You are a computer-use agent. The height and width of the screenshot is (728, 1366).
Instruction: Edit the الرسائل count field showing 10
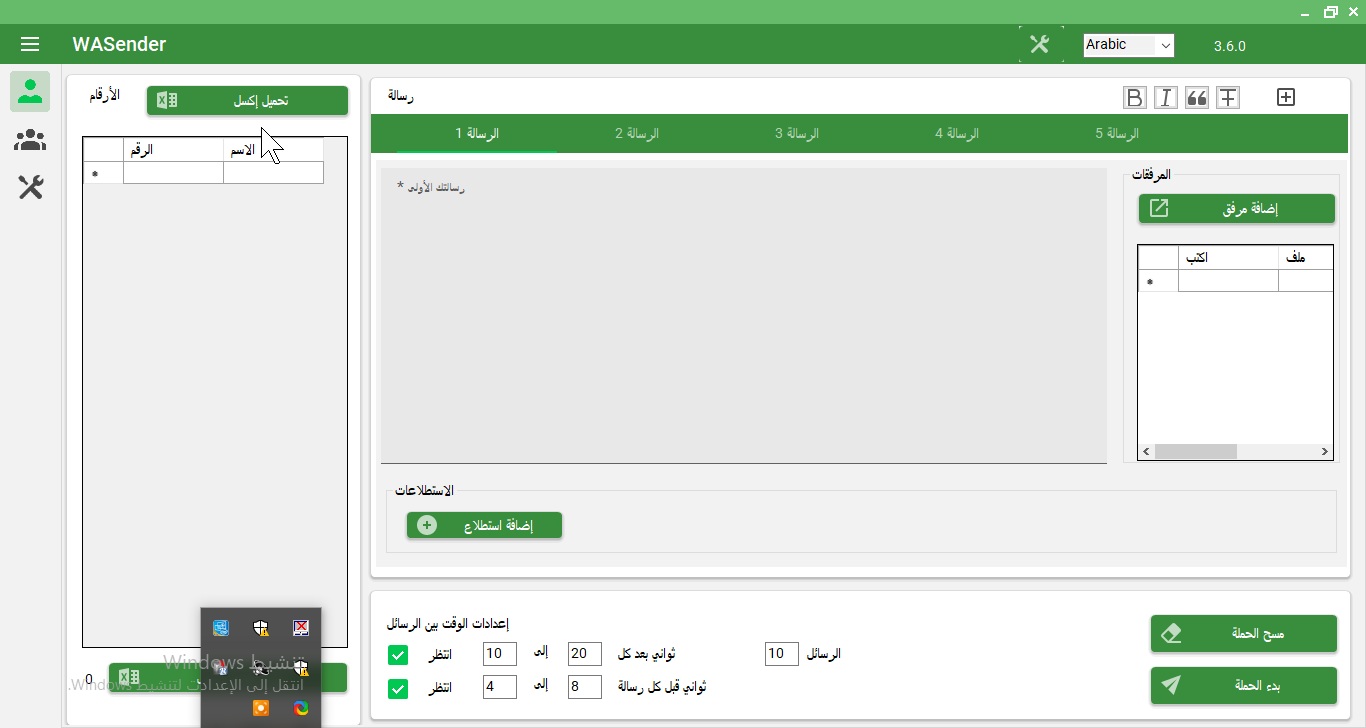pyautogui.click(x=782, y=654)
